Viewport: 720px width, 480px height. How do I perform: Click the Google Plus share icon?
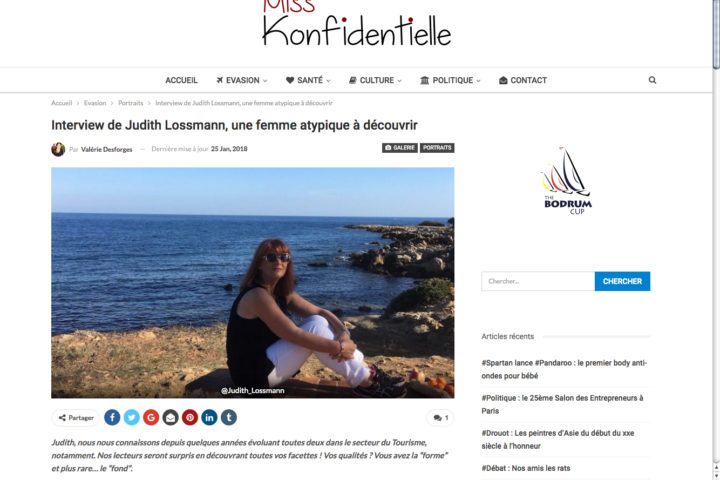click(151, 418)
